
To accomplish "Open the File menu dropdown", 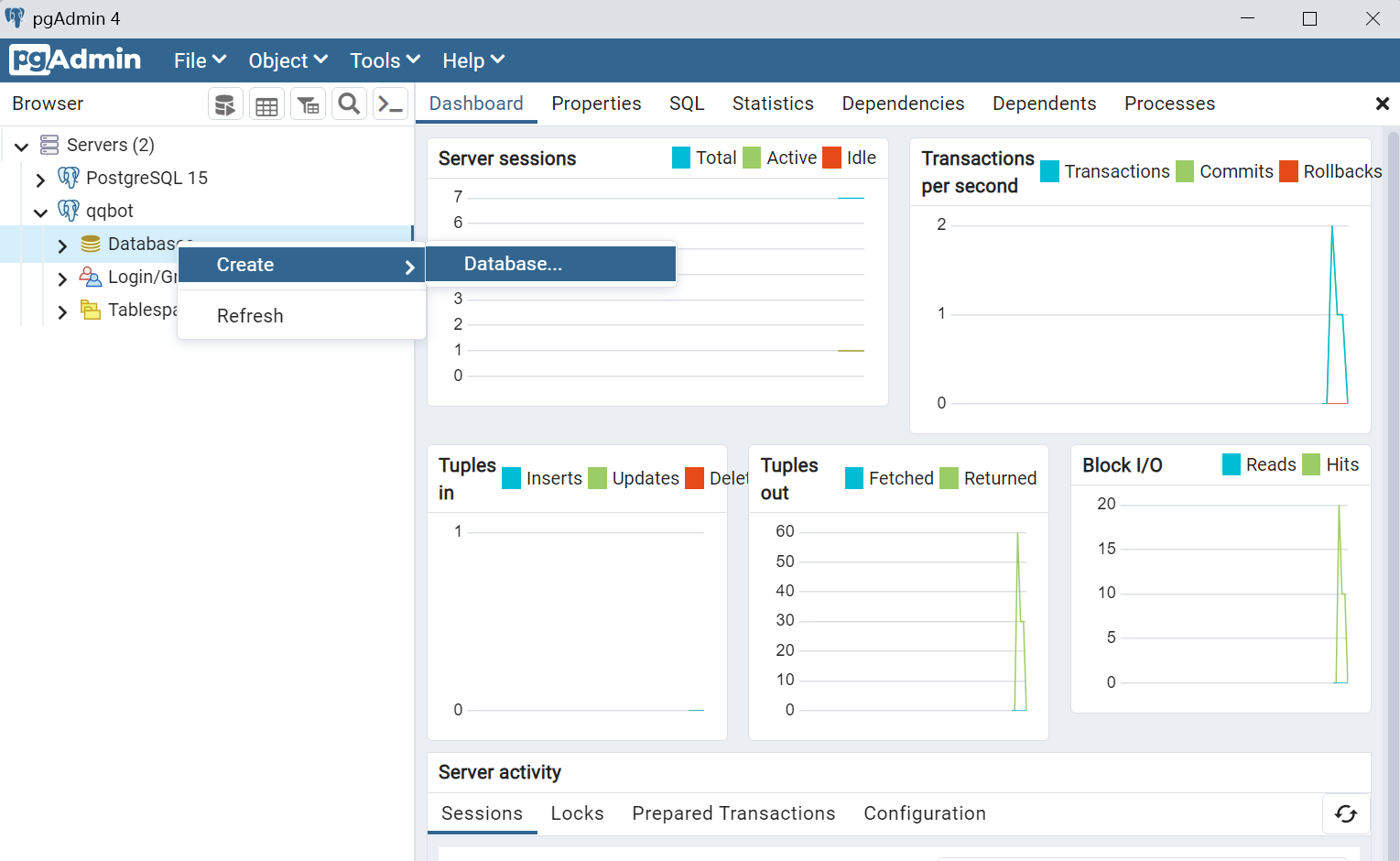I will [200, 60].
